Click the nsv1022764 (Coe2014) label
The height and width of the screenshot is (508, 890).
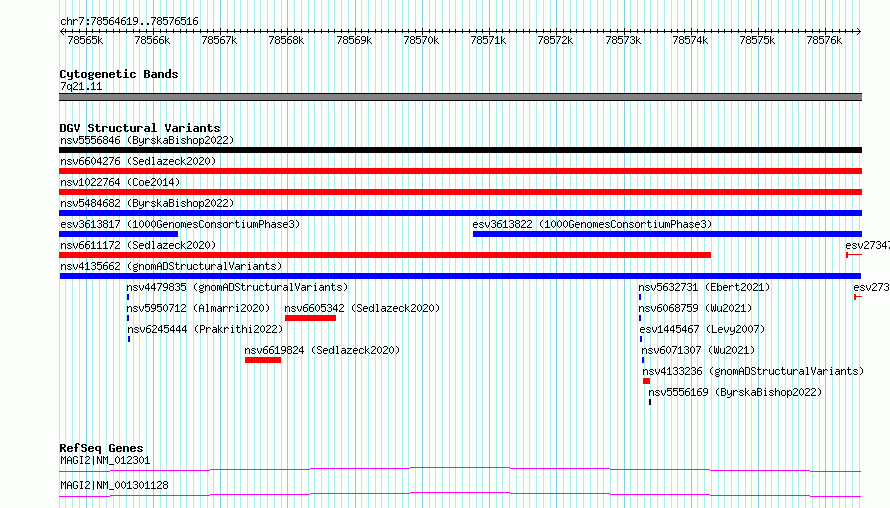tap(120, 182)
